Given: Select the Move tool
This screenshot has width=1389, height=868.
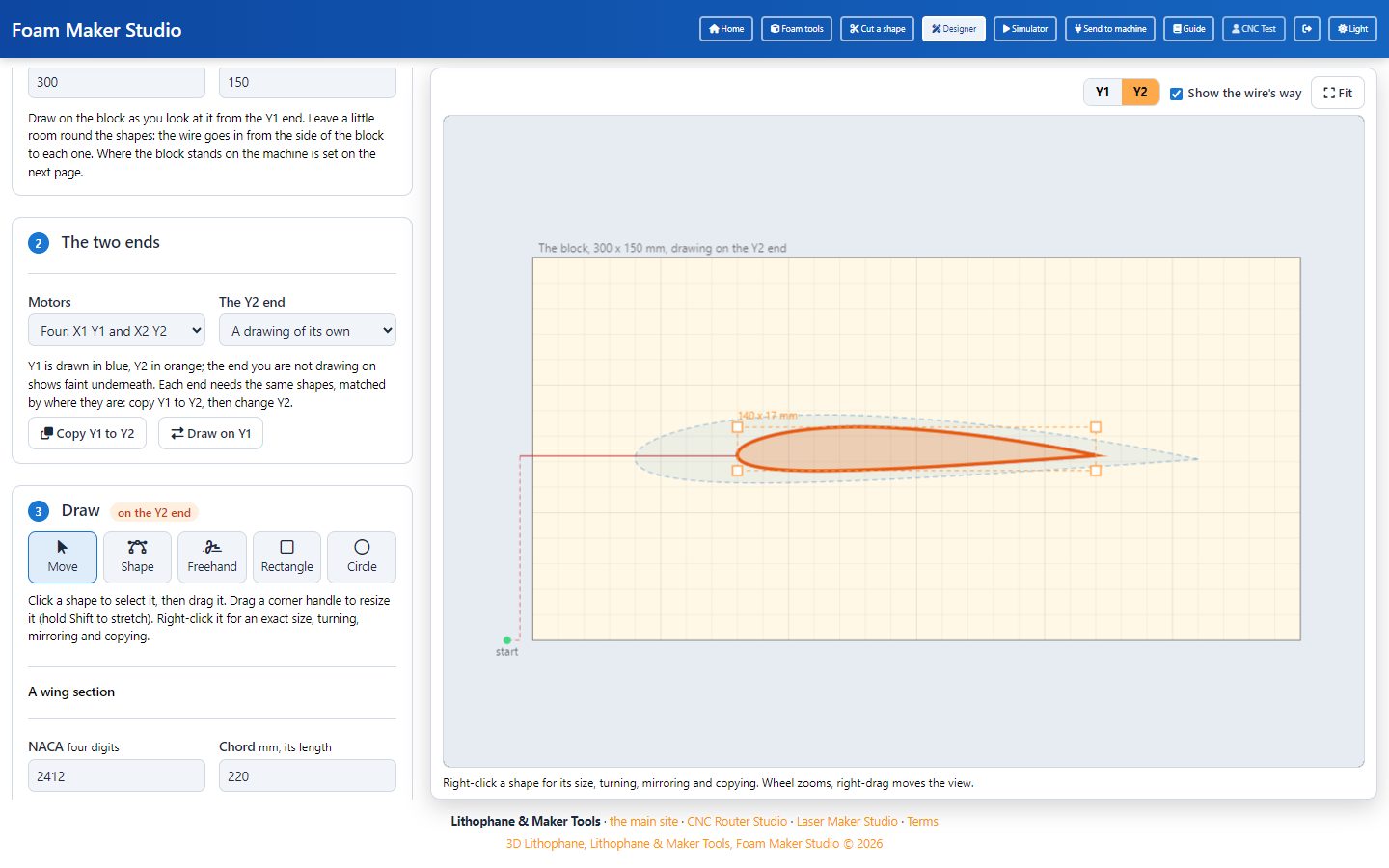Looking at the screenshot, I should (x=63, y=557).
